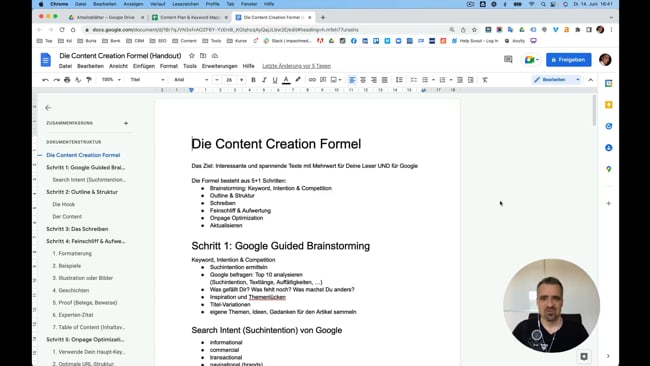This screenshot has width=650, height=366.
Task: Jump to Die Hook in the outline
Action: (x=64, y=204)
